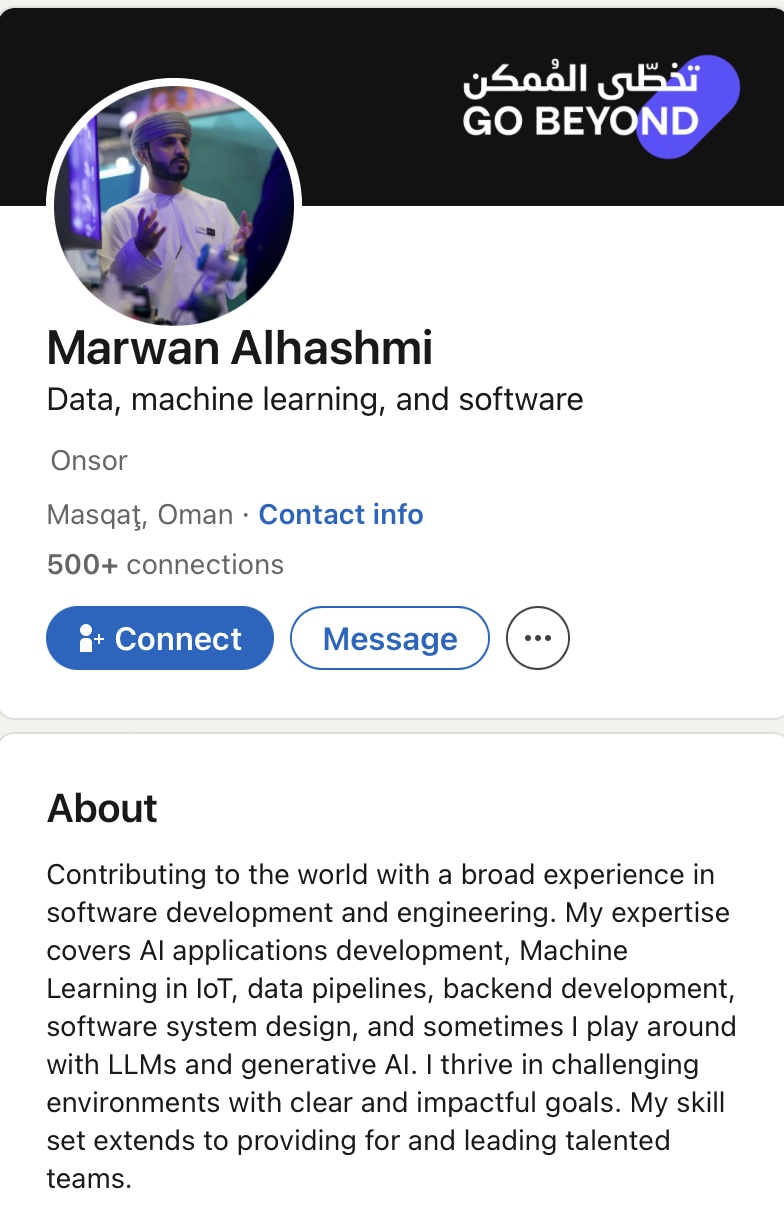The height and width of the screenshot is (1228, 784).
Task: View the 500+ connections list
Action: 165,565
